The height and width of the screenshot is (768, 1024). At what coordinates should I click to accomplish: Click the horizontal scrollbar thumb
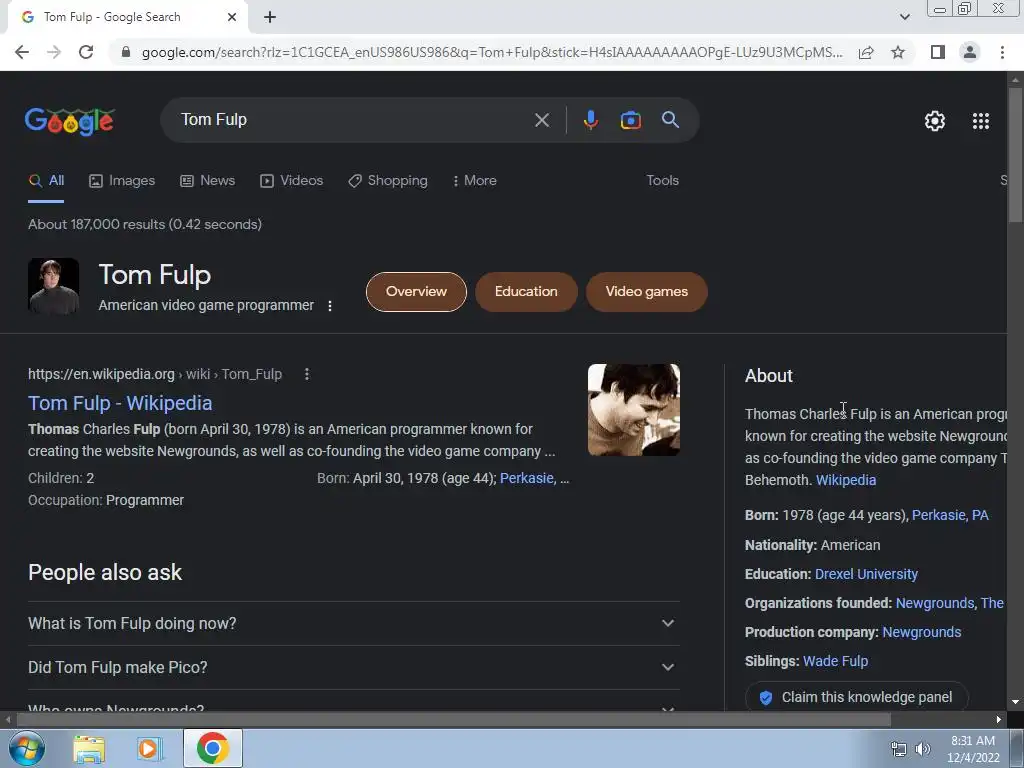454,720
